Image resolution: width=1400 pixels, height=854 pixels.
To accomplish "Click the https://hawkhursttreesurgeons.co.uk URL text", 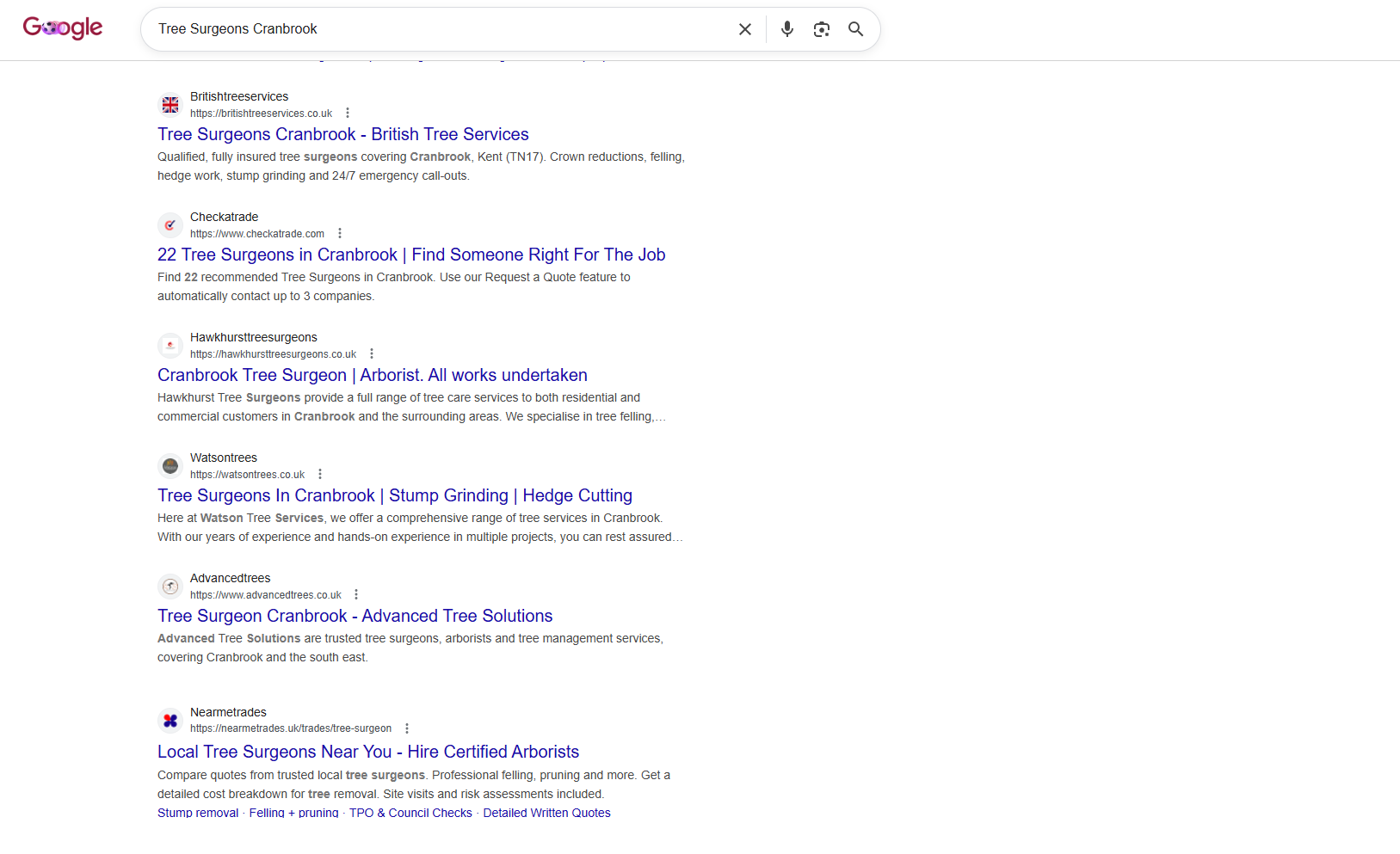I will click(x=273, y=354).
